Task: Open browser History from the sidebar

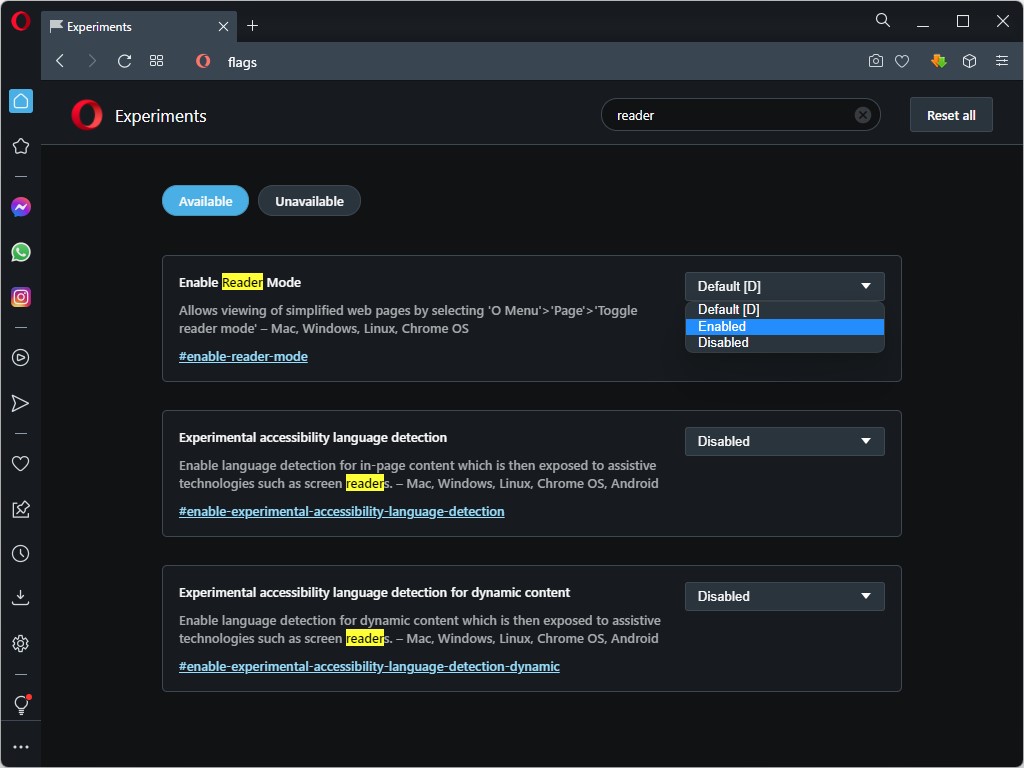Action: [x=20, y=553]
